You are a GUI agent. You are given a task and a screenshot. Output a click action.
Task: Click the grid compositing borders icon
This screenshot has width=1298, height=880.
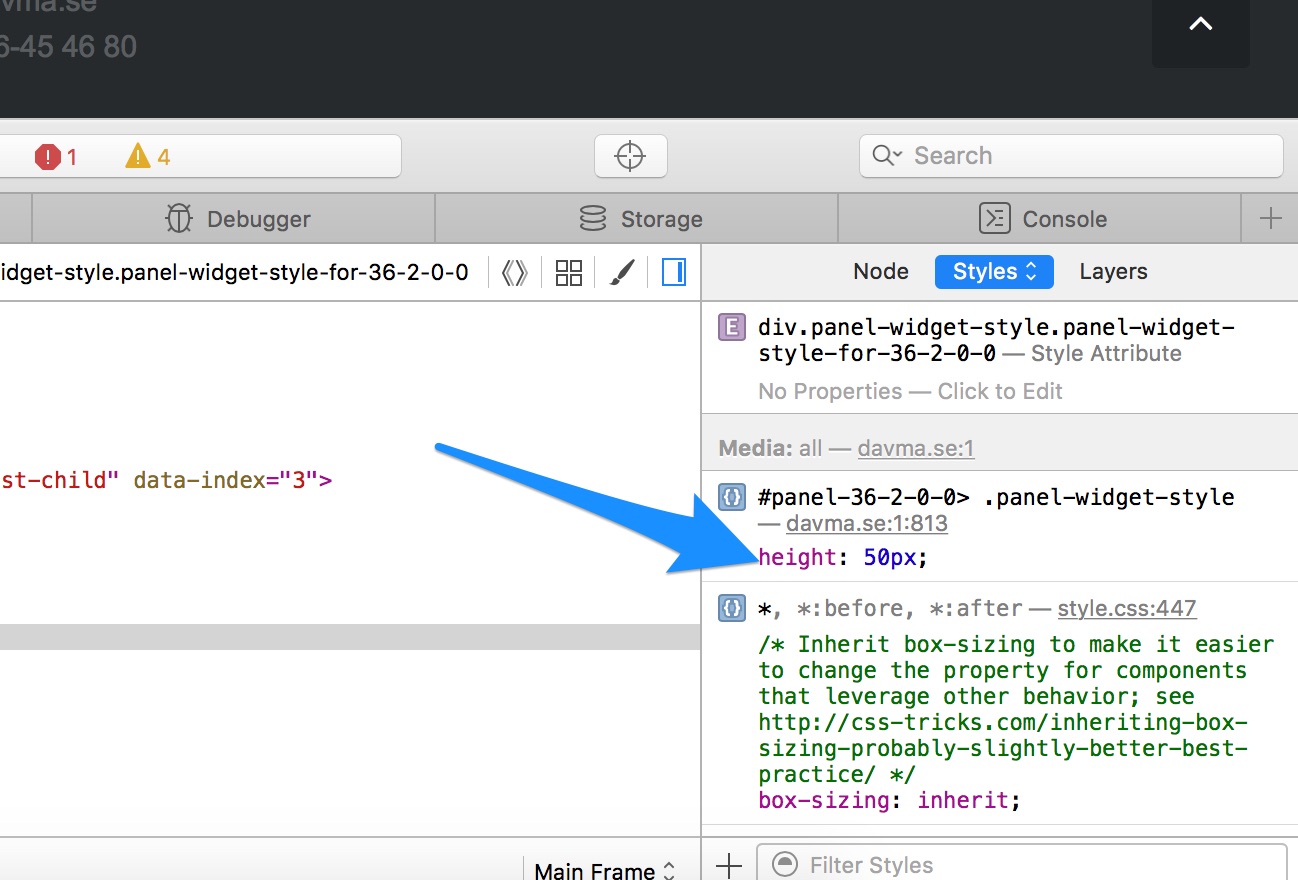tap(569, 272)
